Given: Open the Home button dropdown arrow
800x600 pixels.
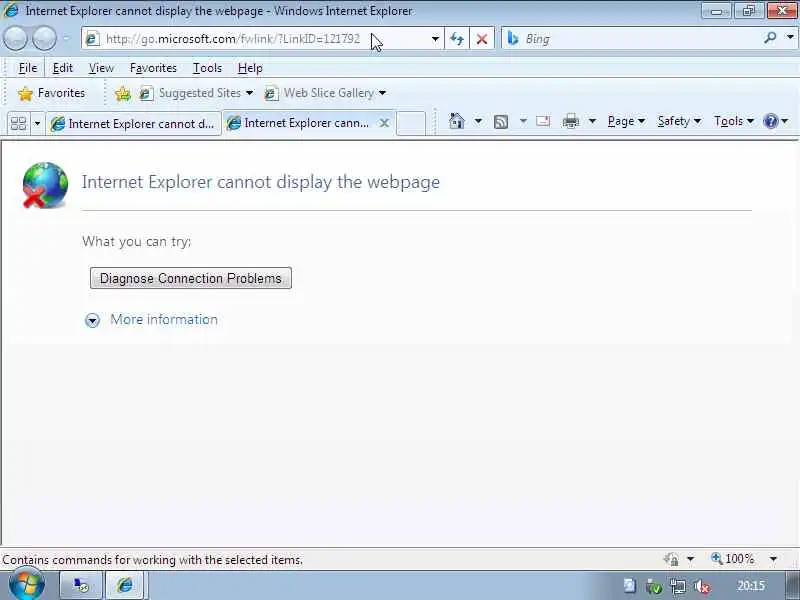Looking at the screenshot, I should coord(478,121).
